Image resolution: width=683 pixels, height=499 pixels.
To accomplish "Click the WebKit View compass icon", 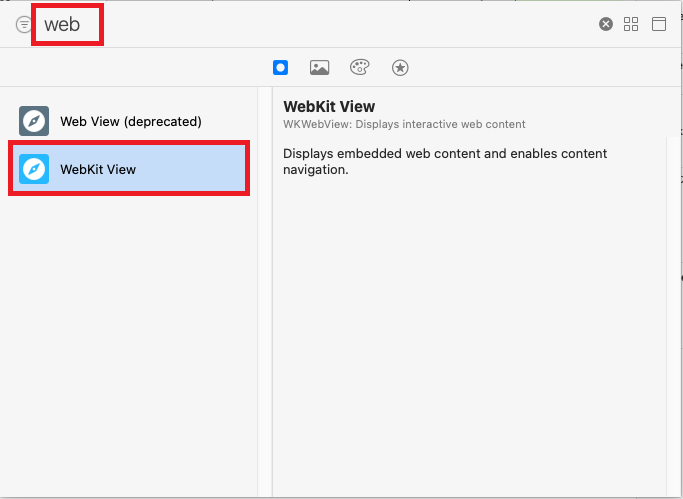I will tap(34, 169).
